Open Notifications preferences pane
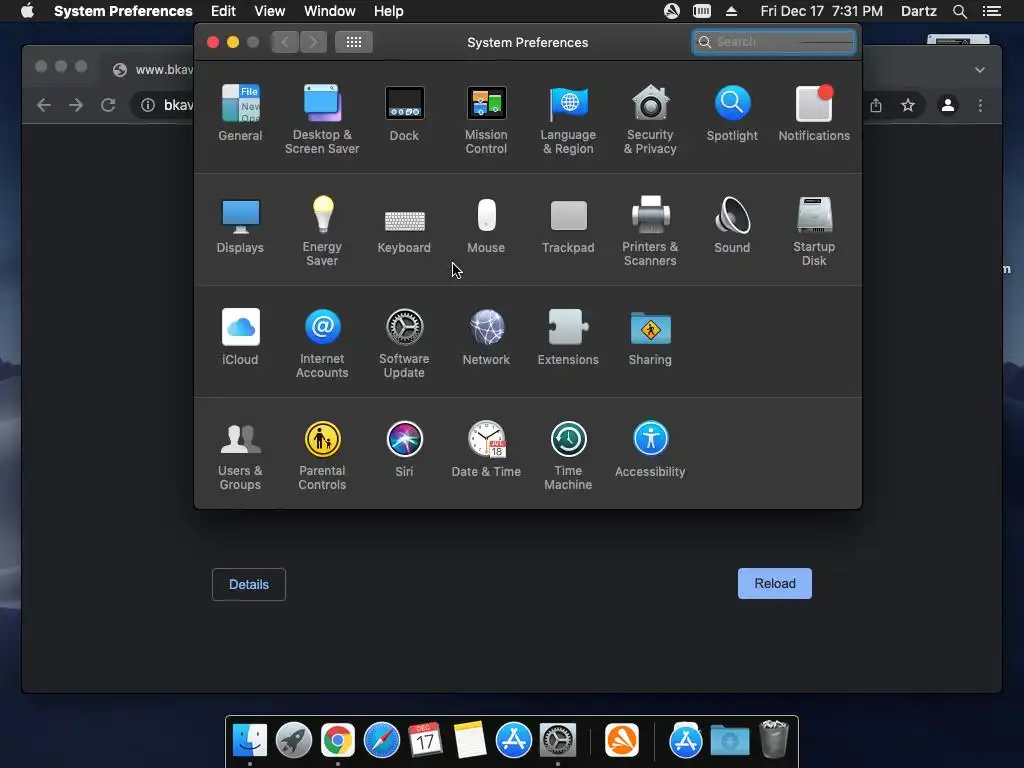 (814, 114)
